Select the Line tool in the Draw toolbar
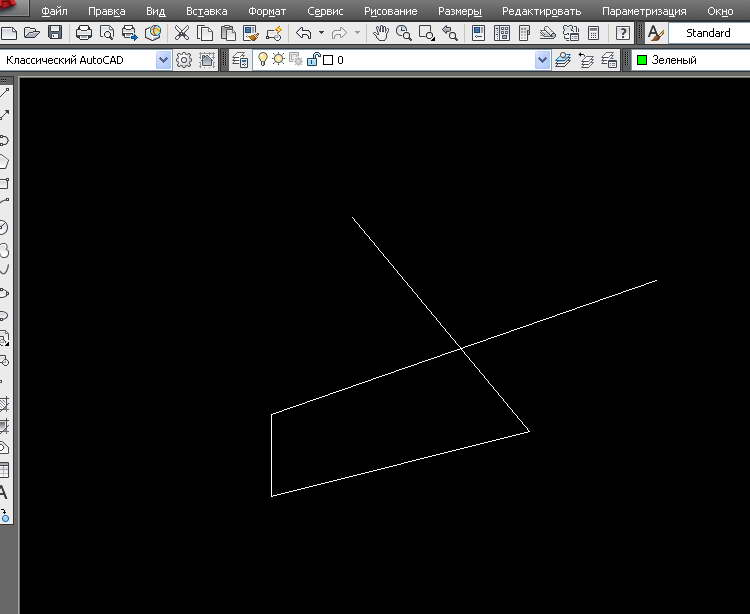 [x=5, y=93]
